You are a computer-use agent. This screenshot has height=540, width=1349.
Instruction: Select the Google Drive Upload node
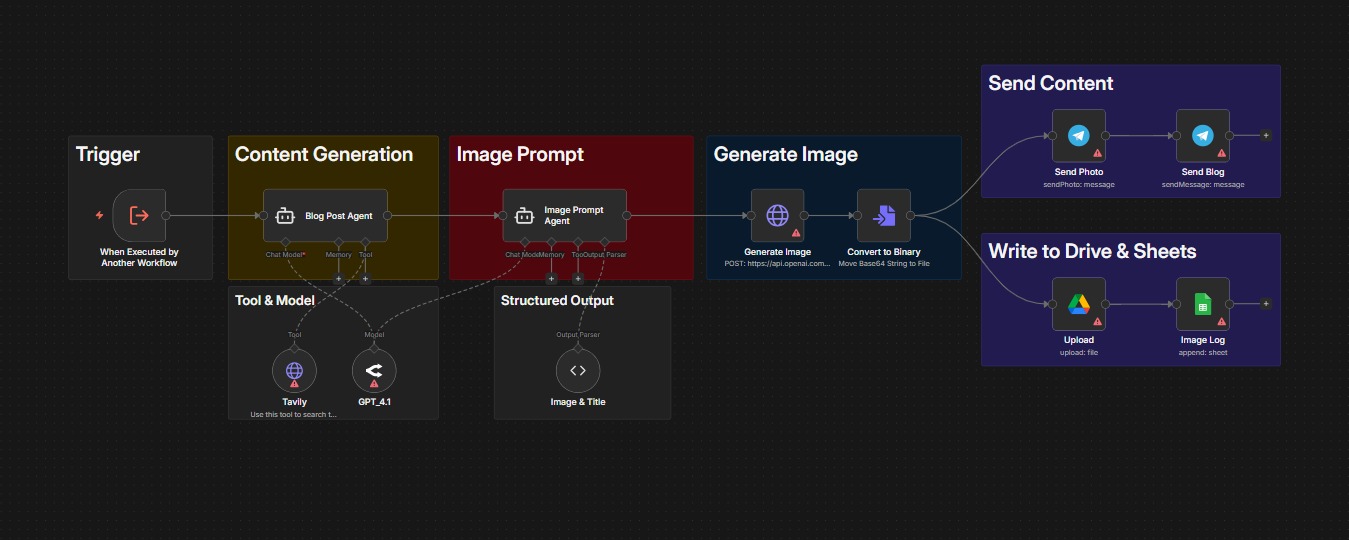pyautogui.click(x=1079, y=304)
